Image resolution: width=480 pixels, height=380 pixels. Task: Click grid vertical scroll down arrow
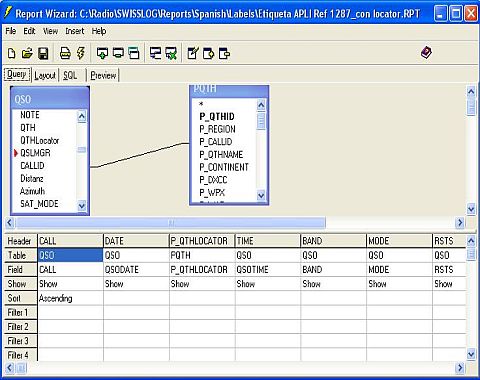pyautogui.click(x=471, y=354)
